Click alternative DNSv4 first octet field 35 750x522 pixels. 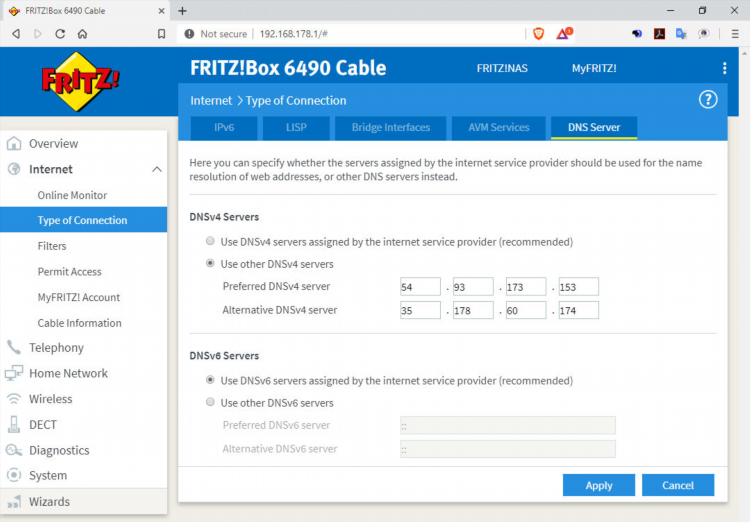(420, 310)
